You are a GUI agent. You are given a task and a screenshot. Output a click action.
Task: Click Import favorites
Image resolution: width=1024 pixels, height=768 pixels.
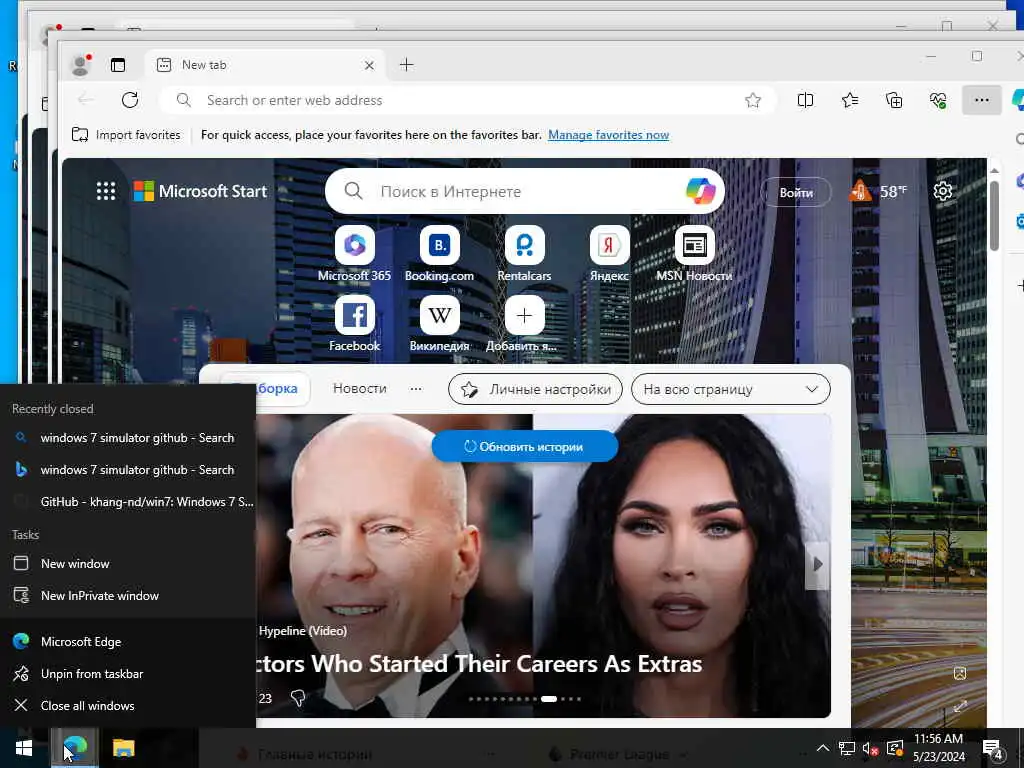coord(126,135)
